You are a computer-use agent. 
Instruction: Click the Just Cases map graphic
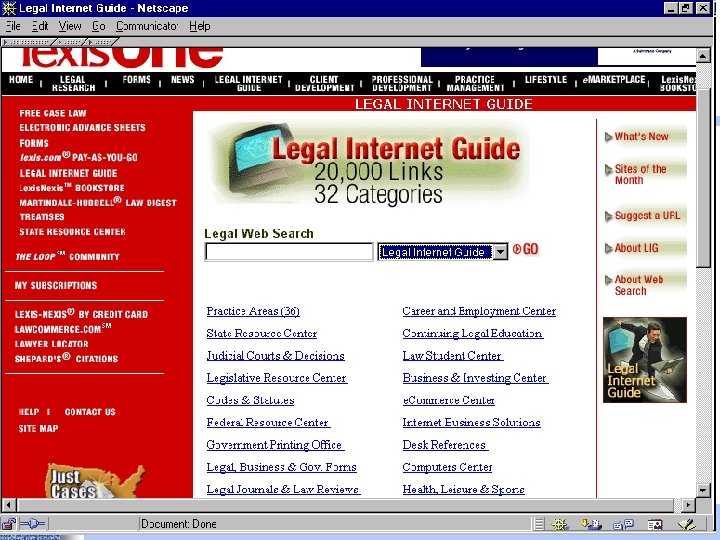click(x=95, y=482)
